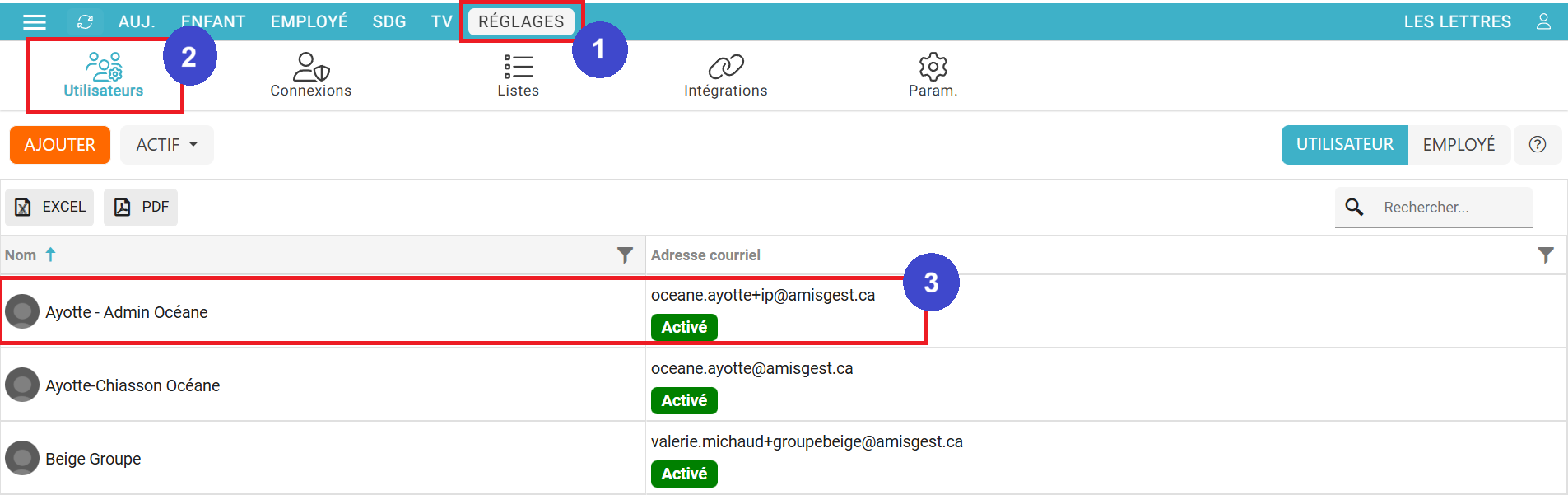Expand the ACTIF status dropdown

(x=167, y=145)
